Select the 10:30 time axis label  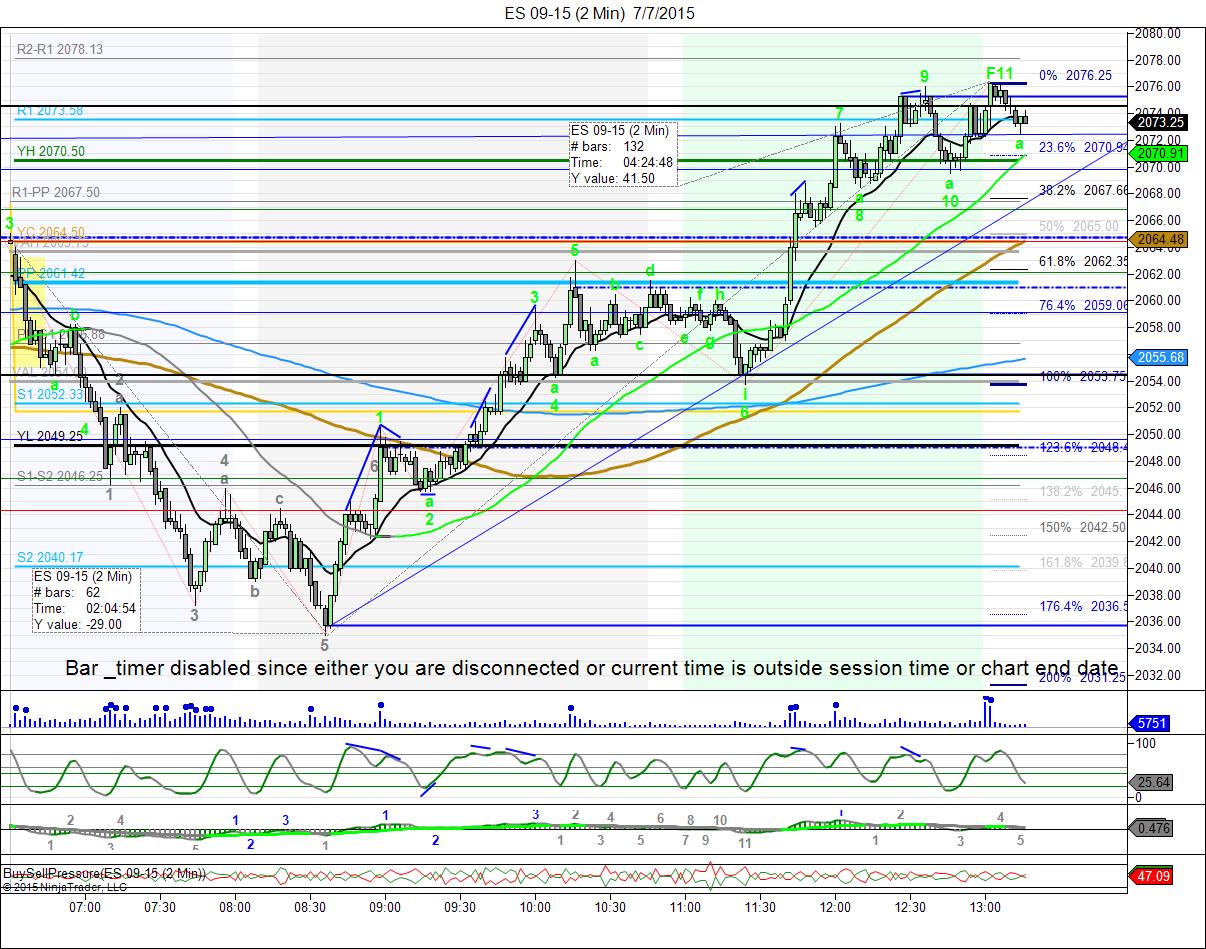pos(610,908)
